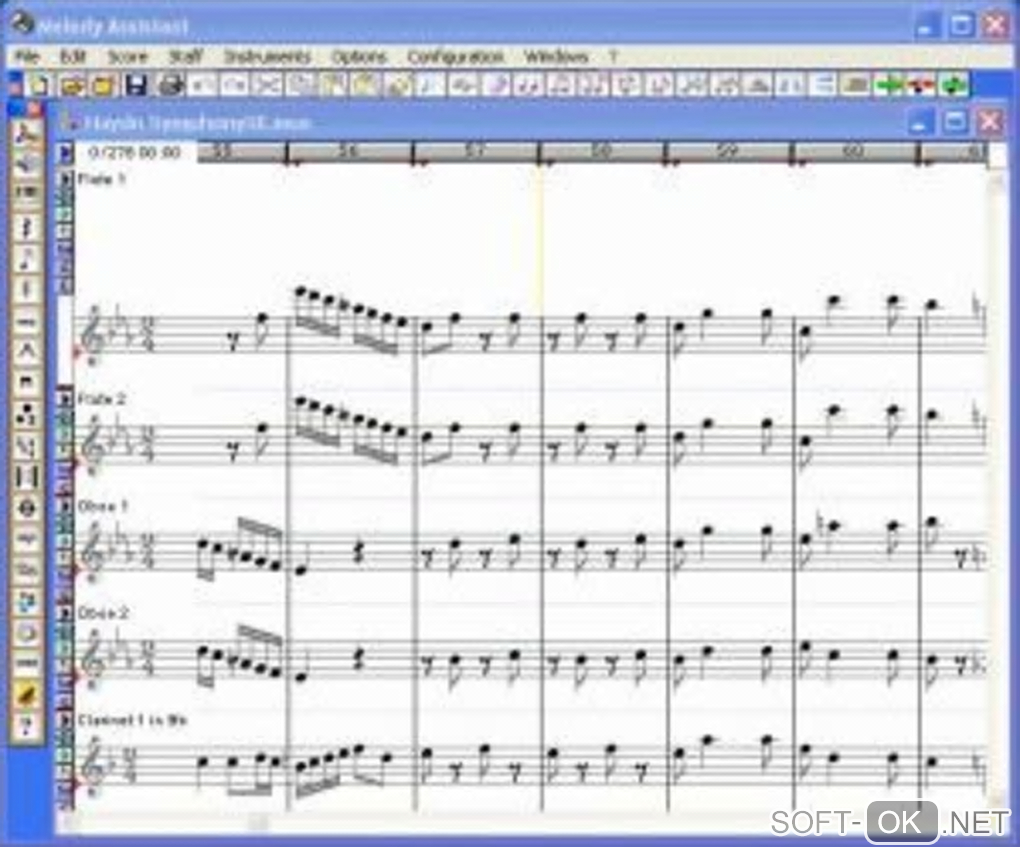Select the circled-cross symbol palette icon

click(x=27, y=508)
